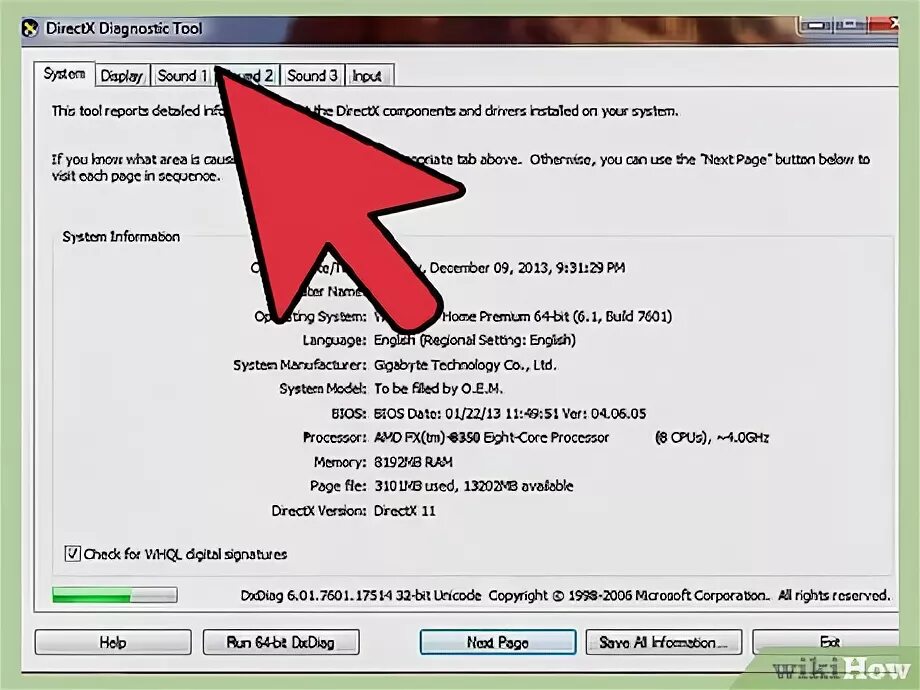Click the 8192MB RAM memory value
The width and height of the screenshot is (920, 690).
pos(413,462)
